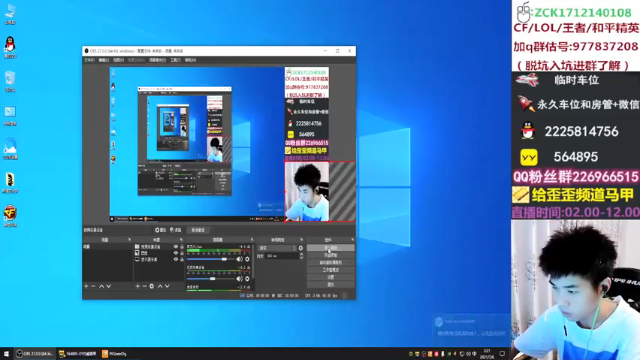Image resolution: width=640 pixels, height=360 pixels.
Task: Move scene up in Scenes panel
Action: [x=102, y=286]
